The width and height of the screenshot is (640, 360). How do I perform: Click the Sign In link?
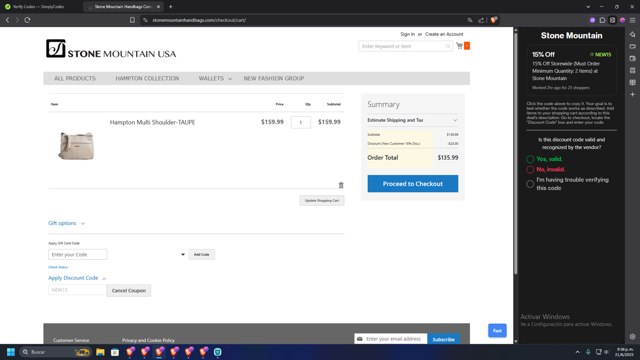407,34
